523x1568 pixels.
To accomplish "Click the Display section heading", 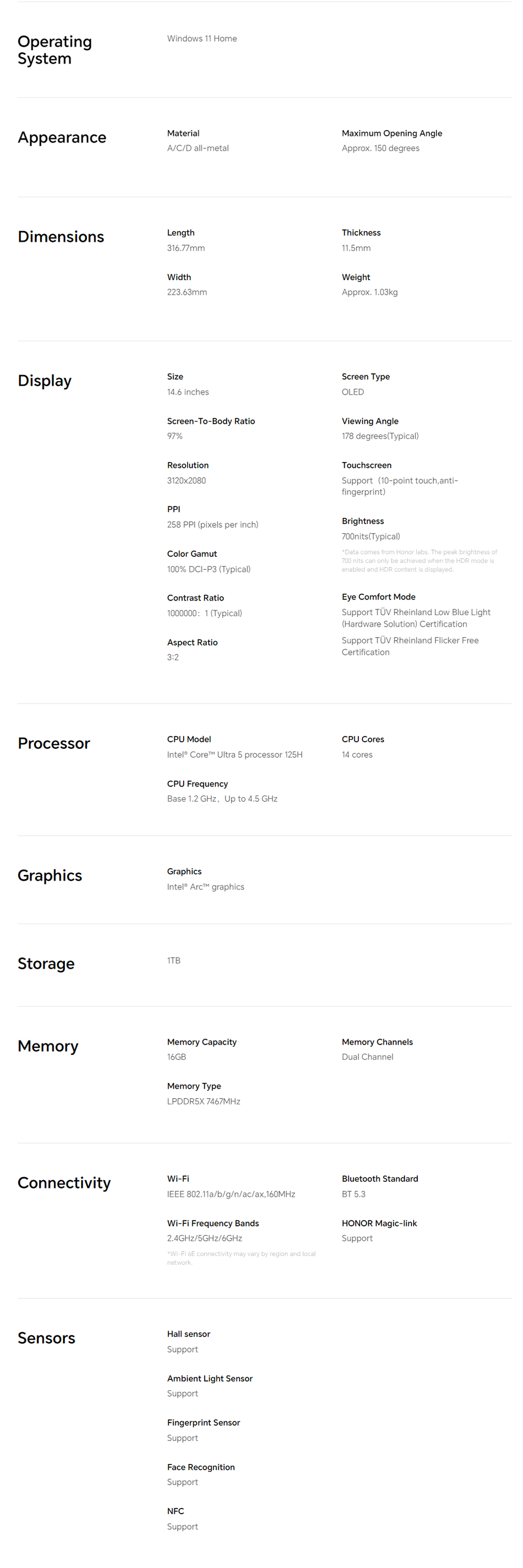I will 44,381.
